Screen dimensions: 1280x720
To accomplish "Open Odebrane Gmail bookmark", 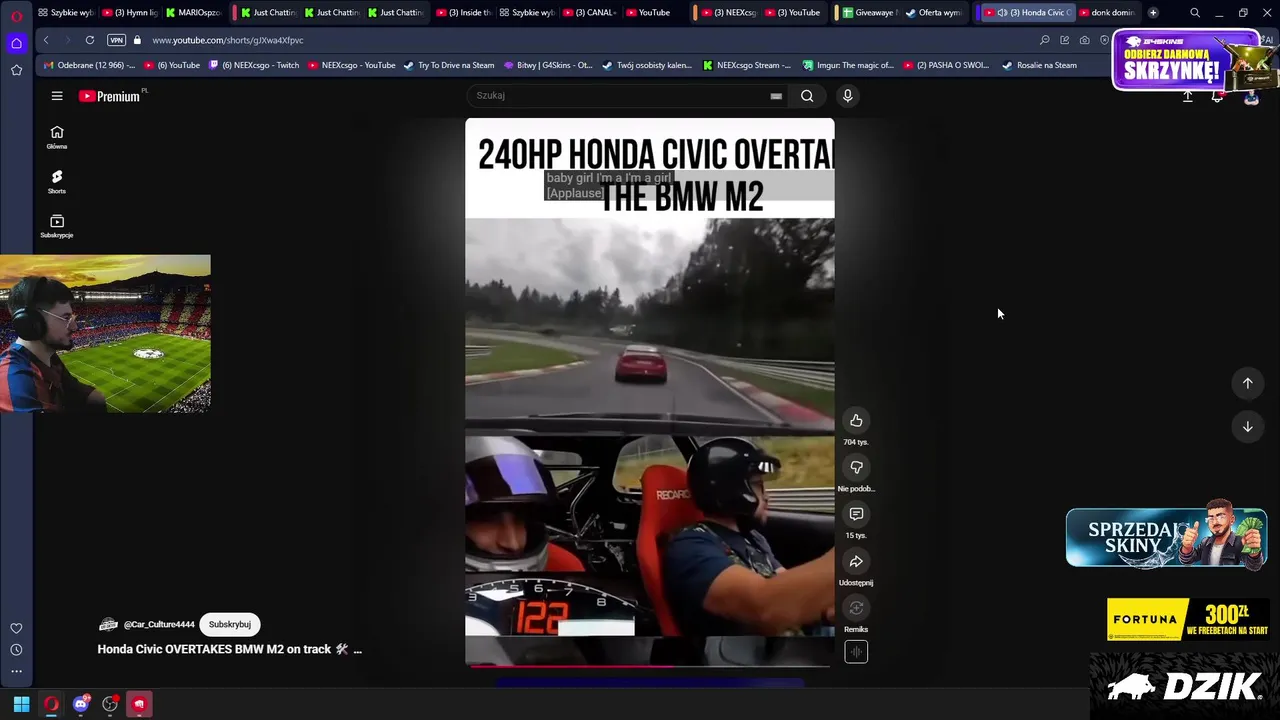I will click(x=89, y=65).
